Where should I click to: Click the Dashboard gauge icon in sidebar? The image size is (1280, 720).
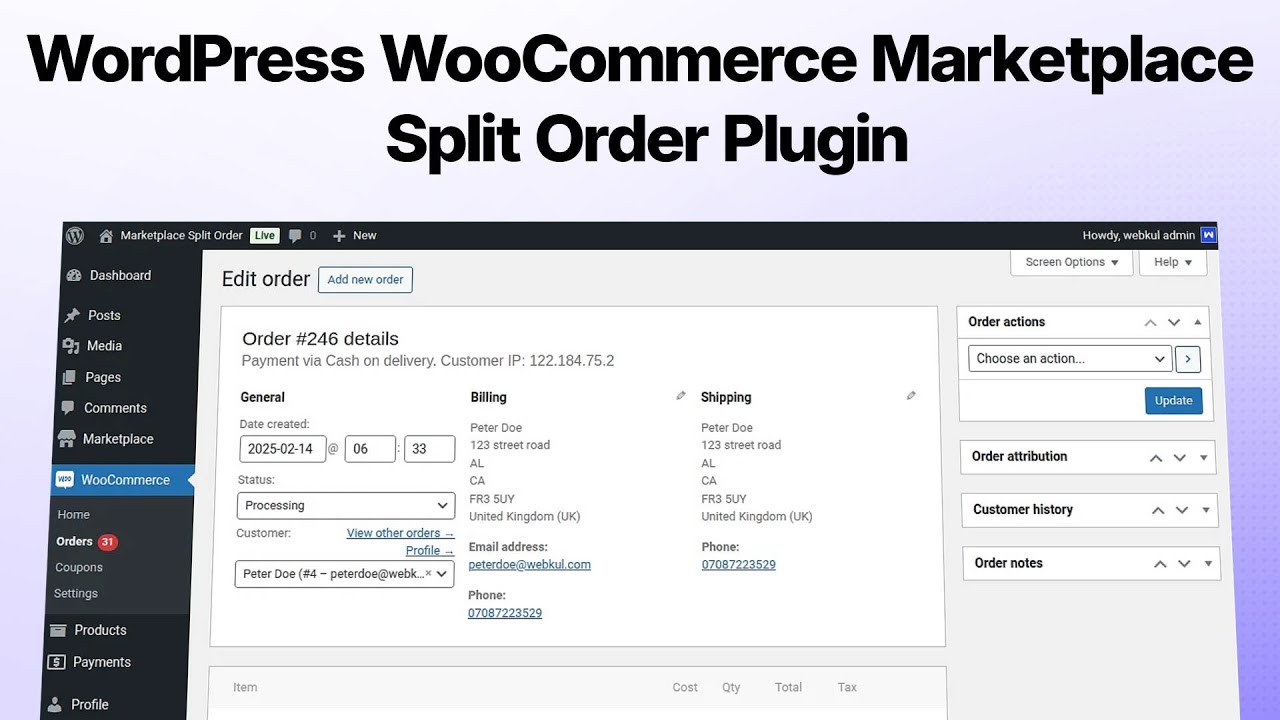point(73,276)
